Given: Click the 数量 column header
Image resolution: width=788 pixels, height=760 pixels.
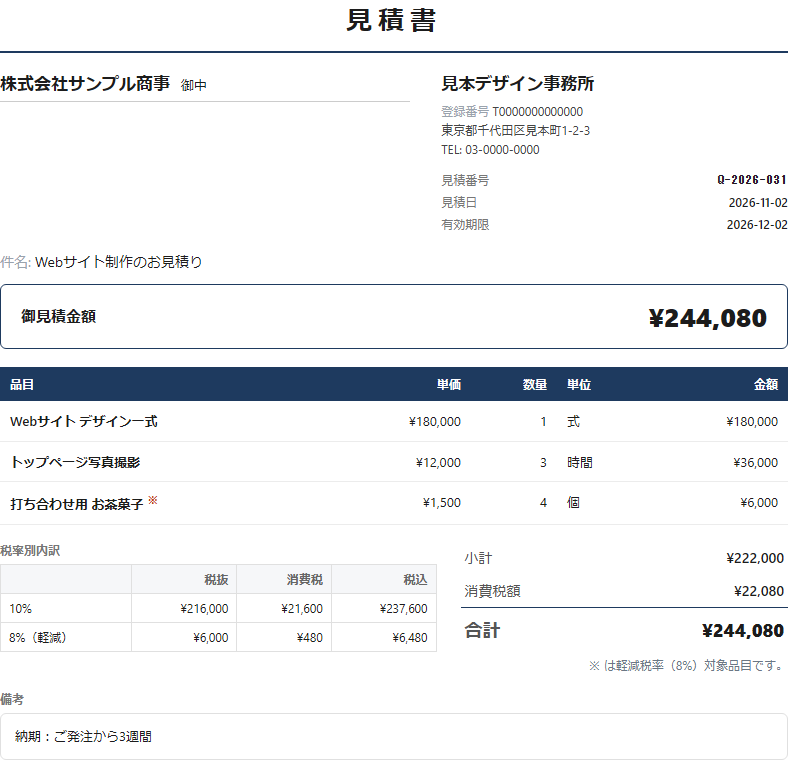Looking at the screenshot, I should pos(535,385).
